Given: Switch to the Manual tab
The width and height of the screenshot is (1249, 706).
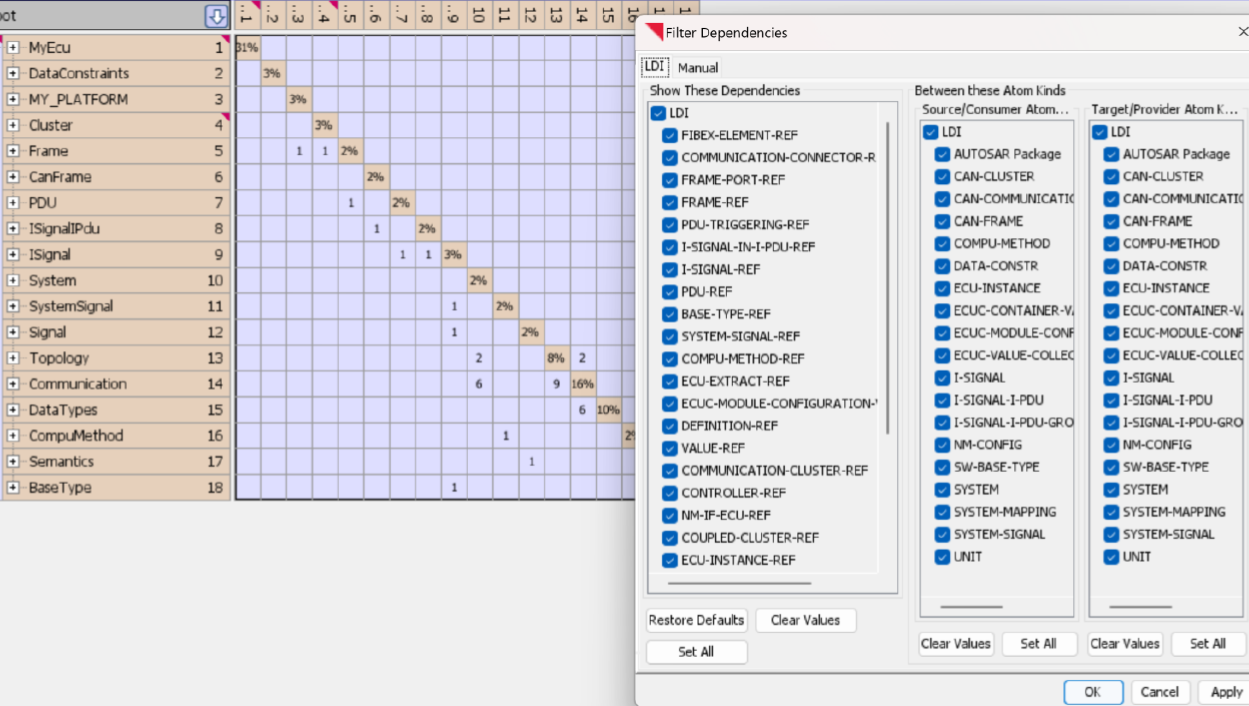Looking at the screenshot, I should click(698, 68).
